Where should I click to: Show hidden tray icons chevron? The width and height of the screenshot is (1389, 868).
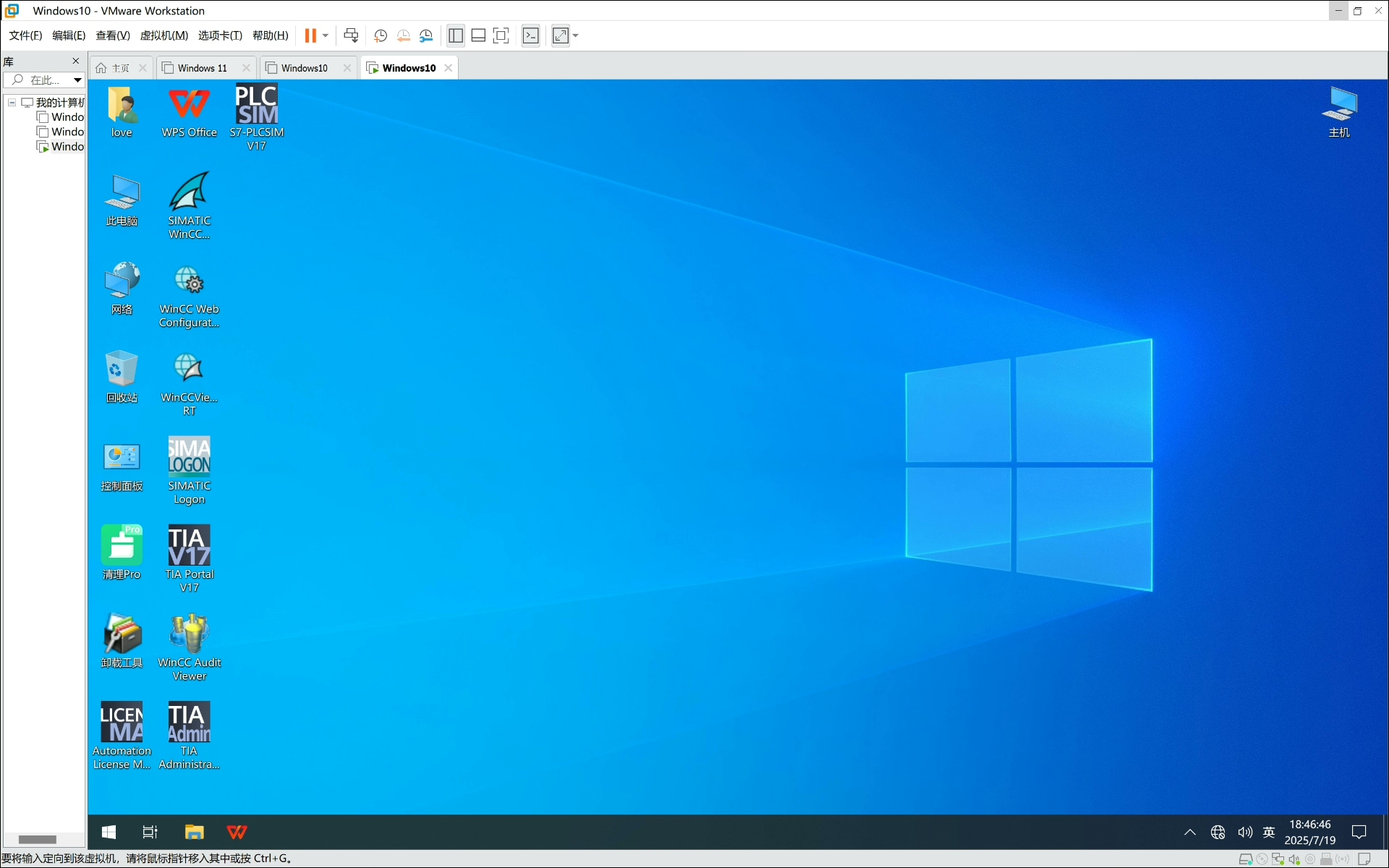click(1190, 832)
